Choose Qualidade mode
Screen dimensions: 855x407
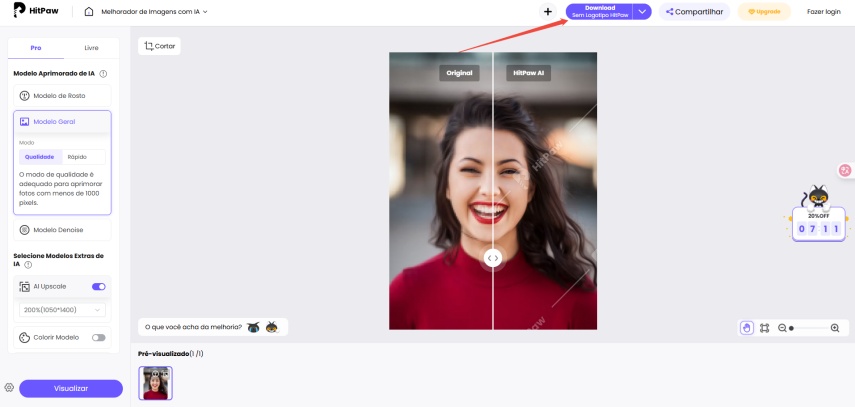click(39, 157)
